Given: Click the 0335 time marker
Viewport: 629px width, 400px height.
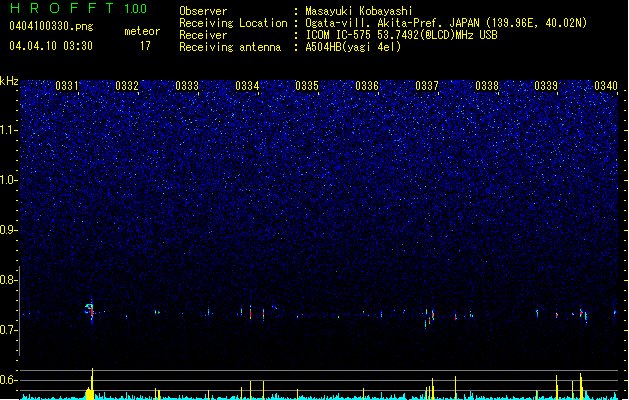Looking at the screenshot, I should pos(307,86).
